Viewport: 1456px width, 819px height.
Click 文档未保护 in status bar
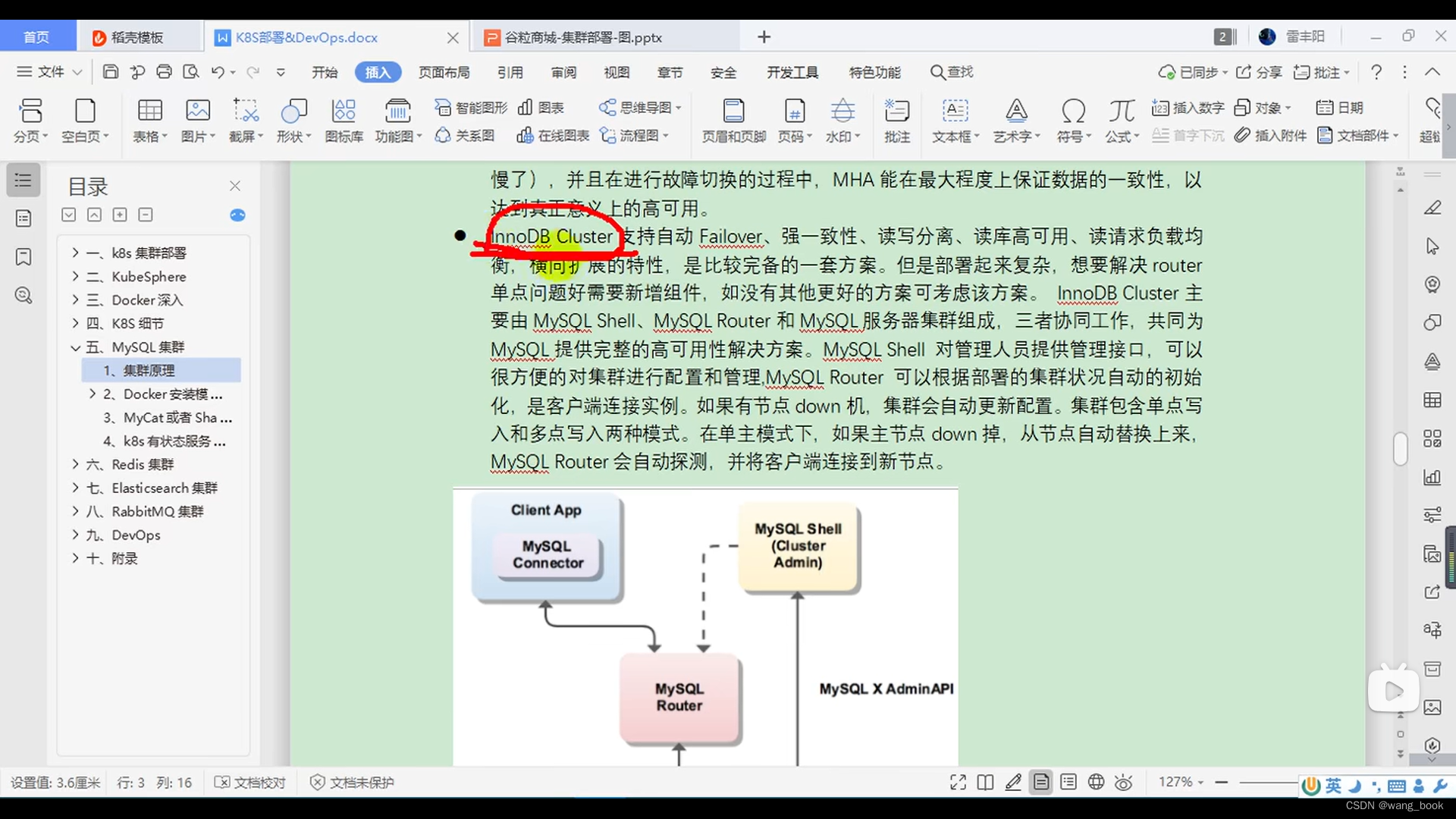353,783
